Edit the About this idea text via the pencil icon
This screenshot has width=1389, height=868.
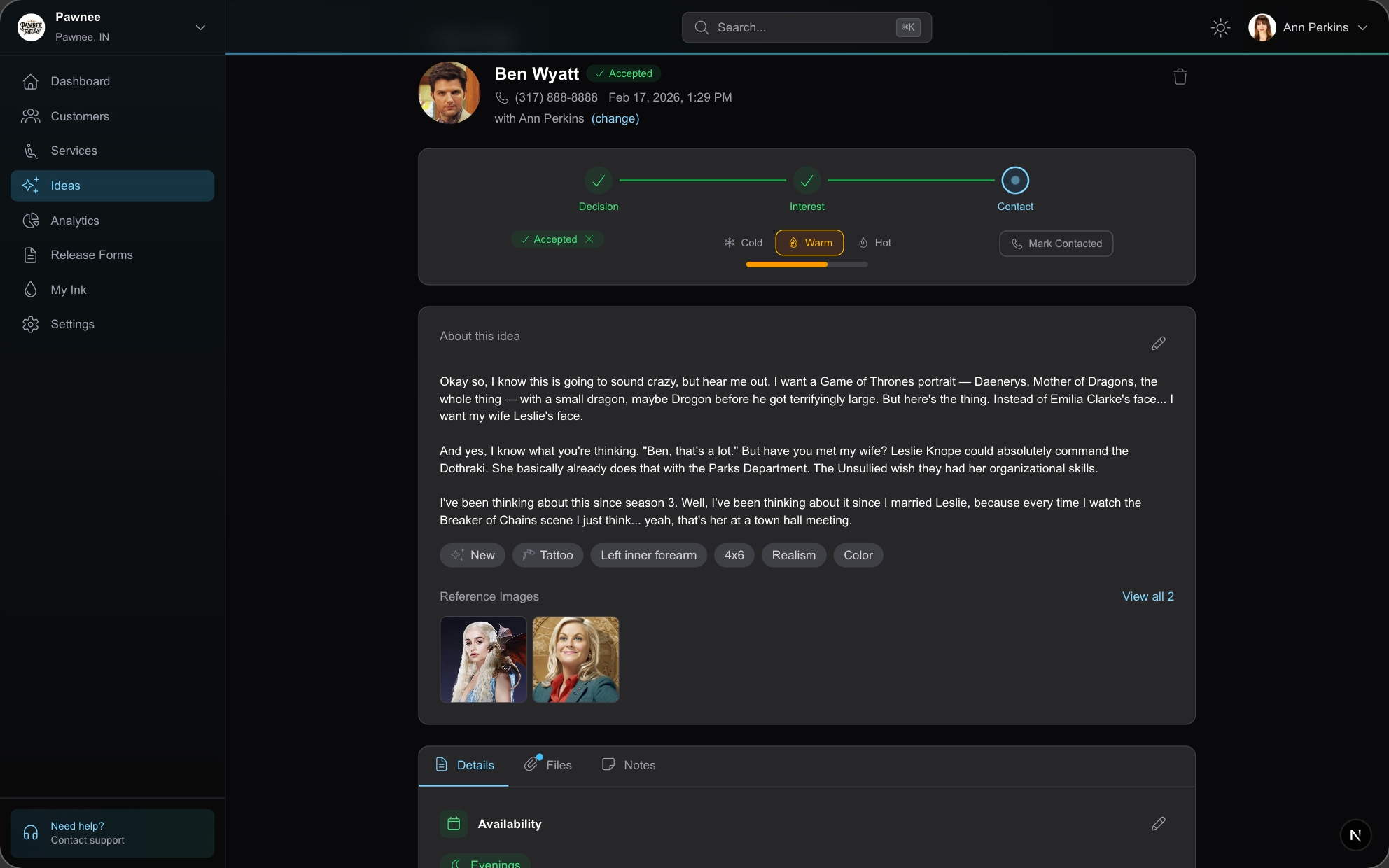point(1157,343)
